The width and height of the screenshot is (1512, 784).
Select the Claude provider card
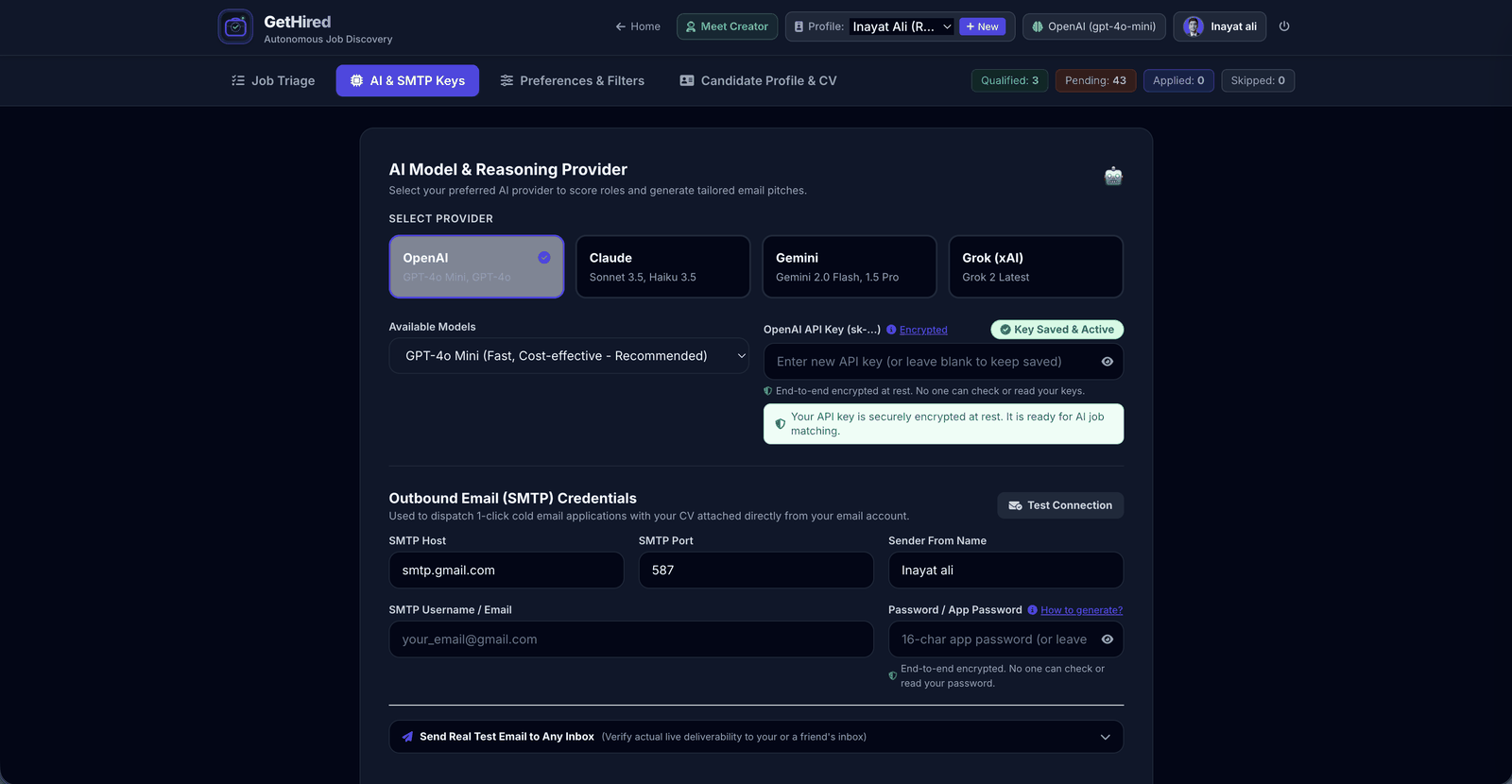click(x=662, y=266)
